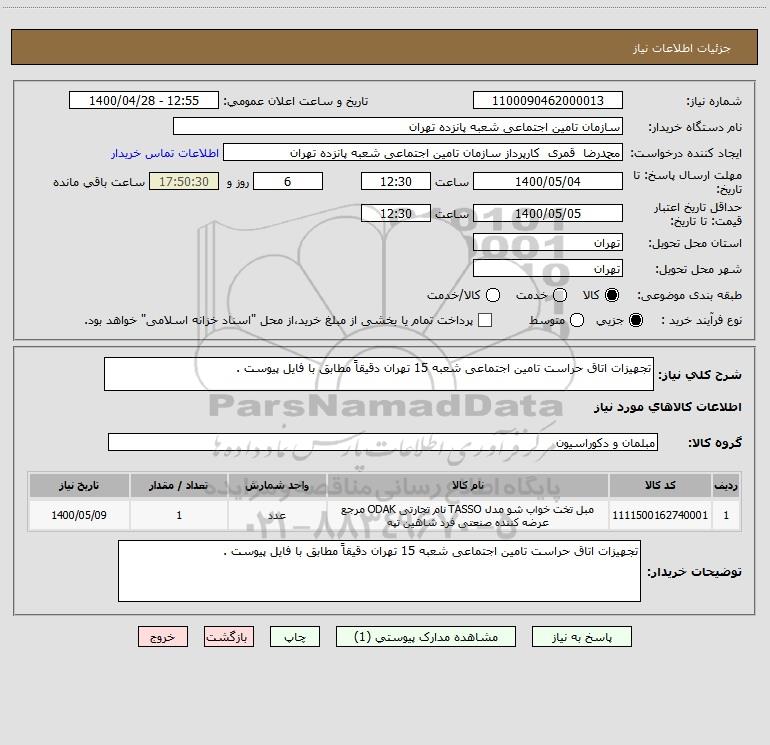
Task: Toggle the اسناد خزانه اسلامی payment checkbox
Action: [485, 320]
